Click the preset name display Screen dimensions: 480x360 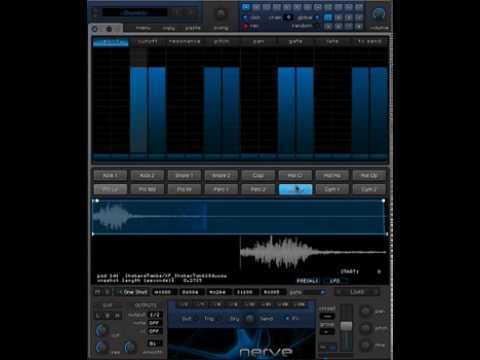tap(135, 13)
